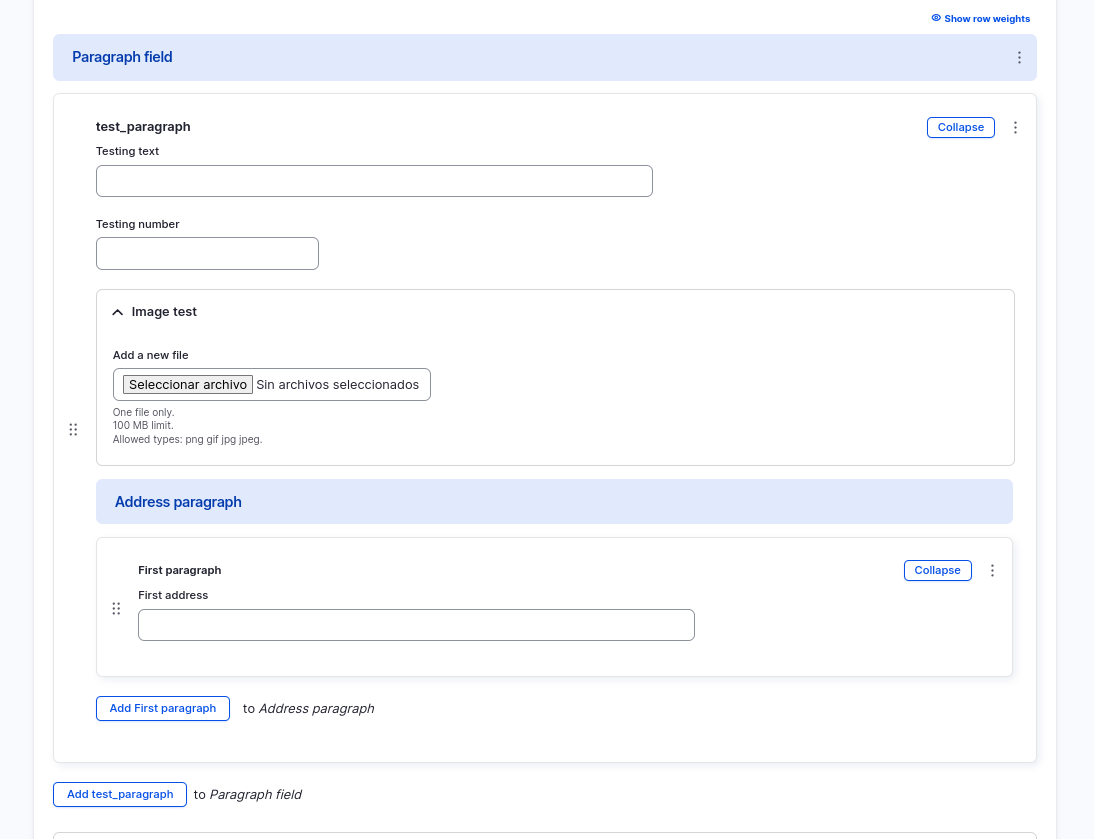Open the three-dot actions menu for test_paragraph

point(1015,127)
